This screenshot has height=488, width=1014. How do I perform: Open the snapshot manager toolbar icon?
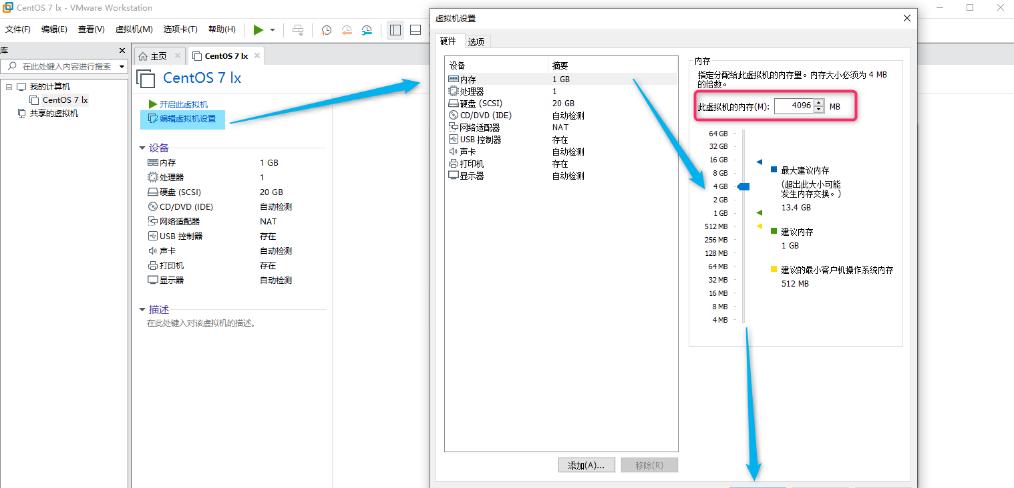[x=367, y=30]
